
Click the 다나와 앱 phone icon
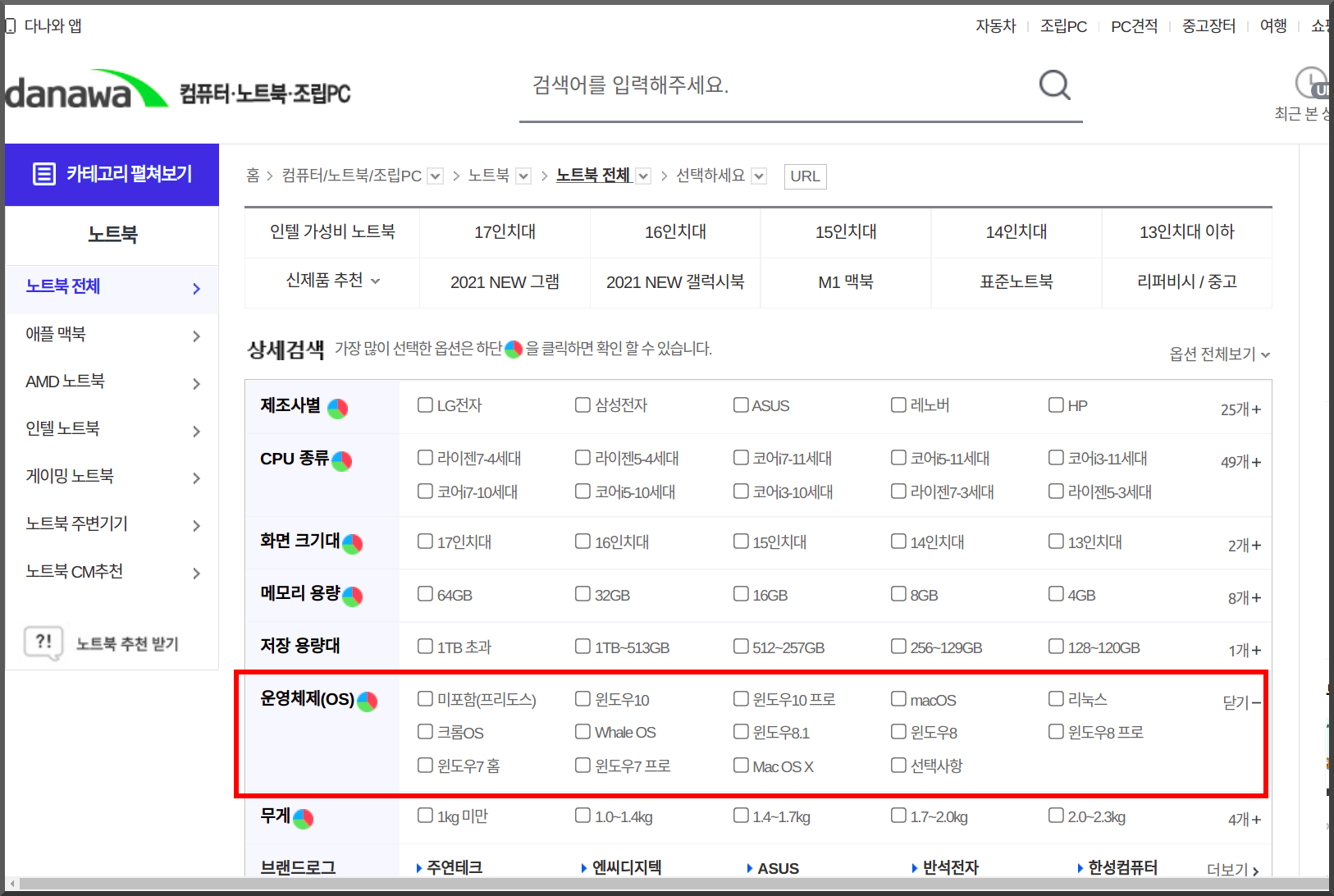click(11, 26)
